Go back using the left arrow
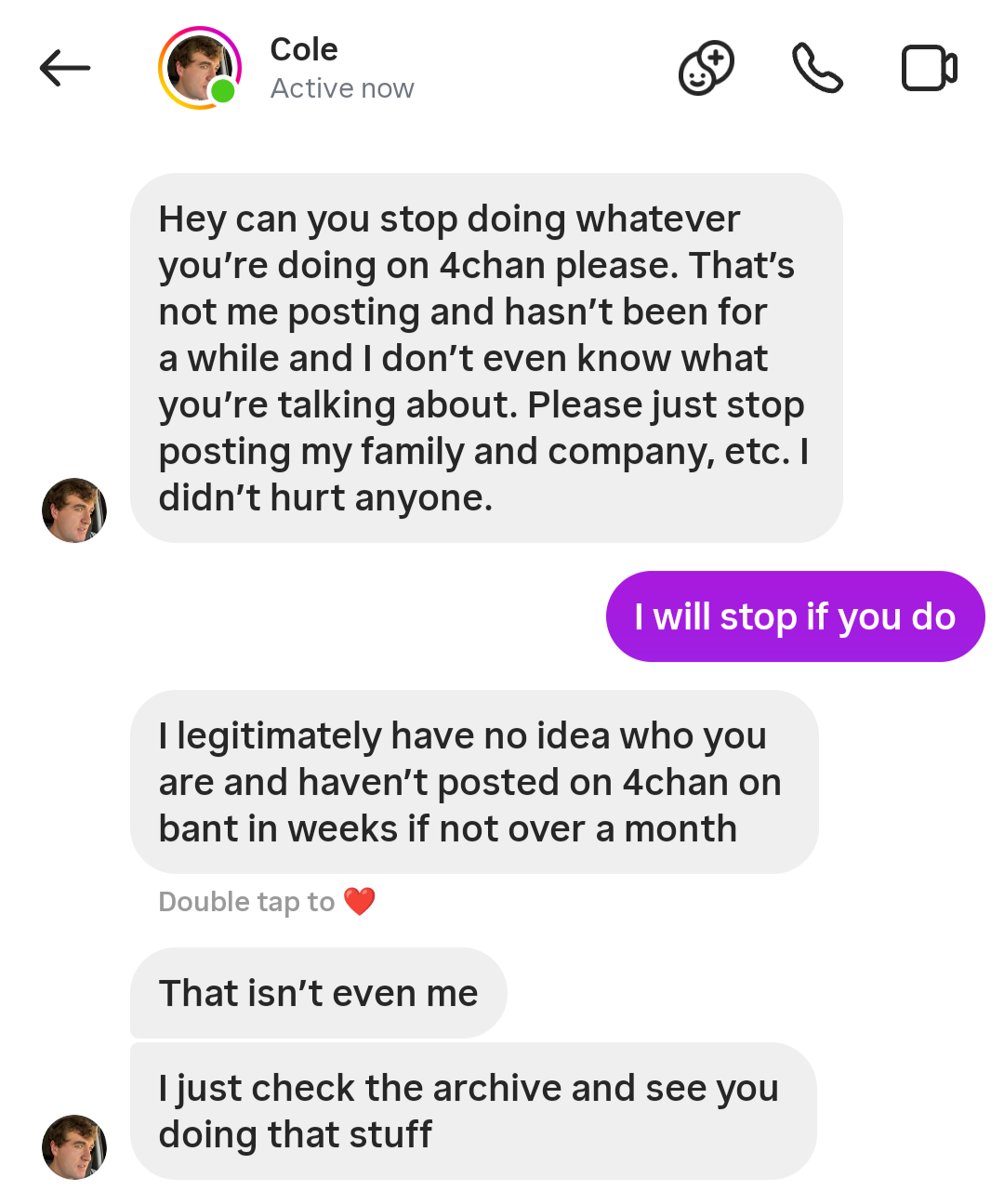This screenshot has height=1204, width=1004. [65, 68]
